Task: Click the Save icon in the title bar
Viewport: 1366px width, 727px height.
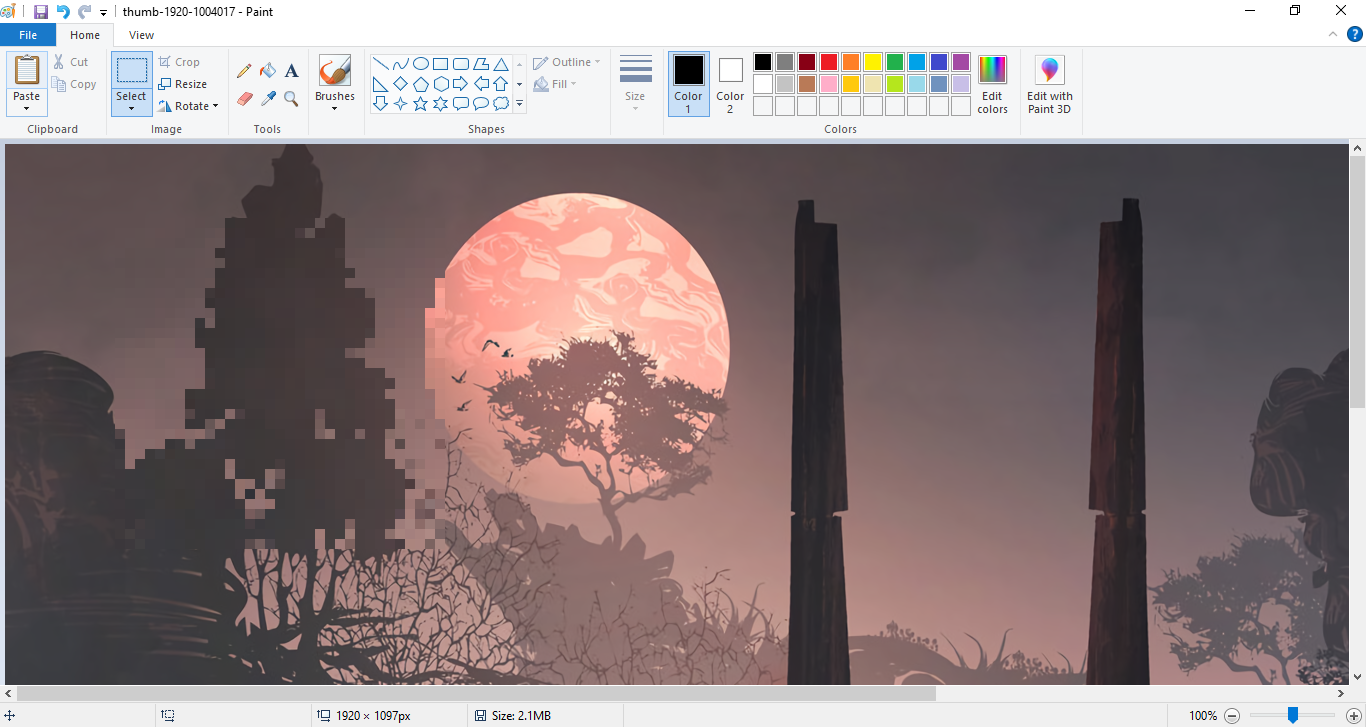Action: [40, 12]
